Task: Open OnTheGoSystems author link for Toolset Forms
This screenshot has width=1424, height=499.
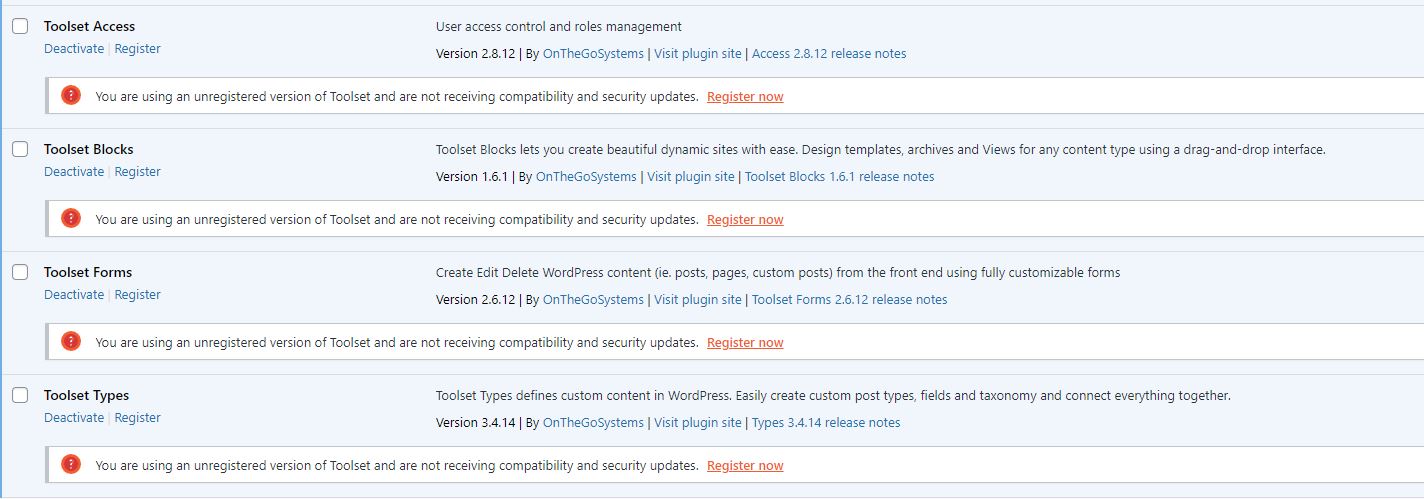Action: pyautogui.click(x=593, y=300)
